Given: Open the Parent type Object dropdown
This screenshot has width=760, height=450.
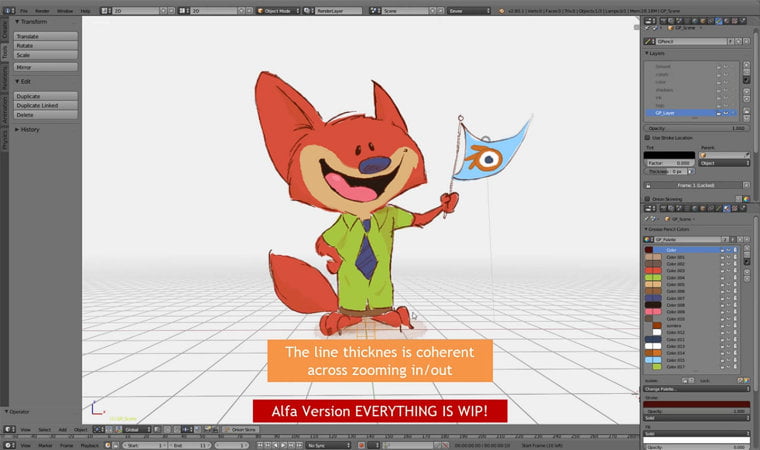Looking at the screenshot, I should tap(724, 163).
